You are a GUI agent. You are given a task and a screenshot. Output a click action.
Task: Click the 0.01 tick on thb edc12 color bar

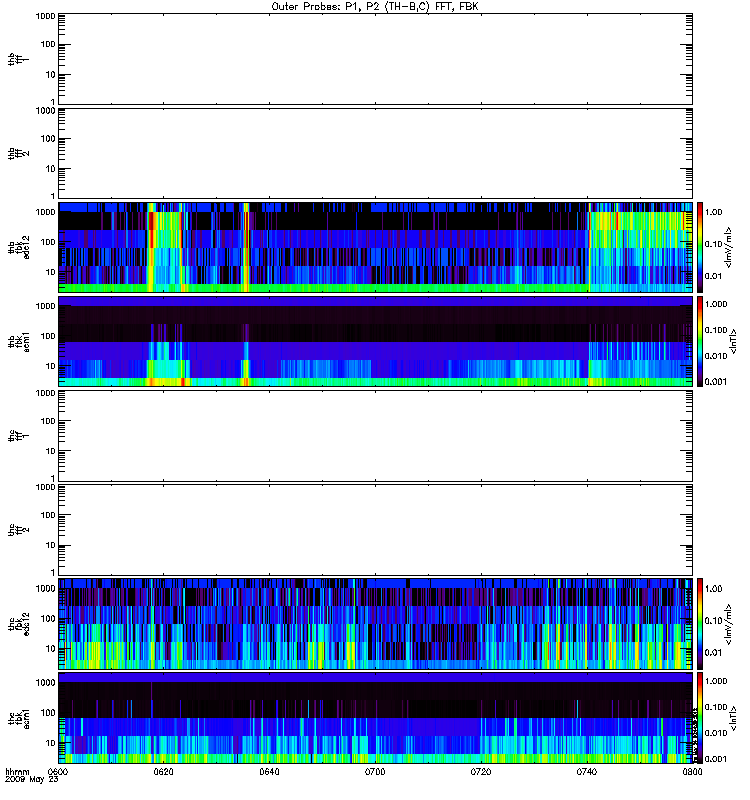click(x=714, y=276)
